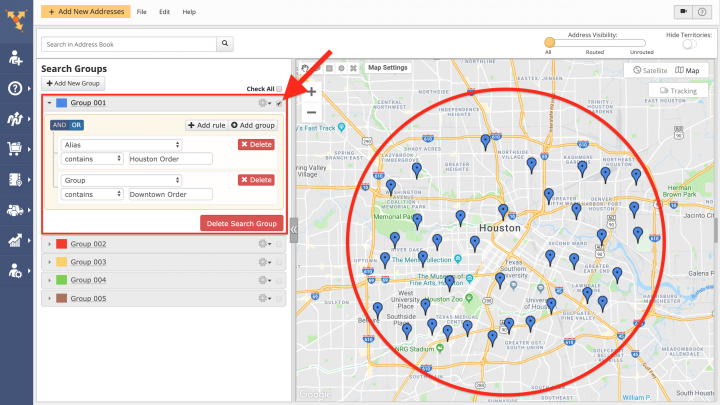Open gear settings for Group 001
Image resolution: width=720 pixels, height=405 pixels.
pyautogui.click(x=264, y=103)
